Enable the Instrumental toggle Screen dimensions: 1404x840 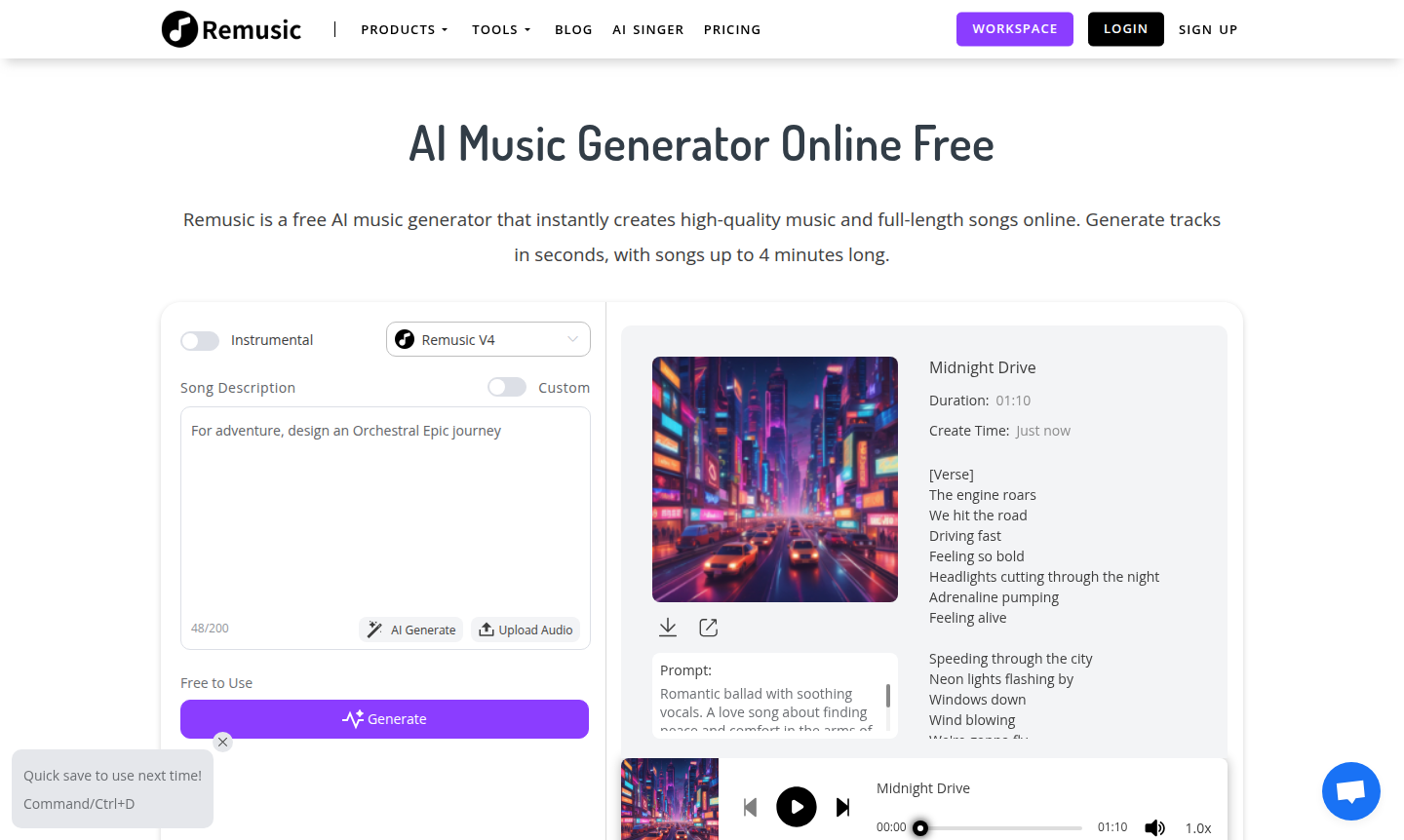click(x=200, y=340)
